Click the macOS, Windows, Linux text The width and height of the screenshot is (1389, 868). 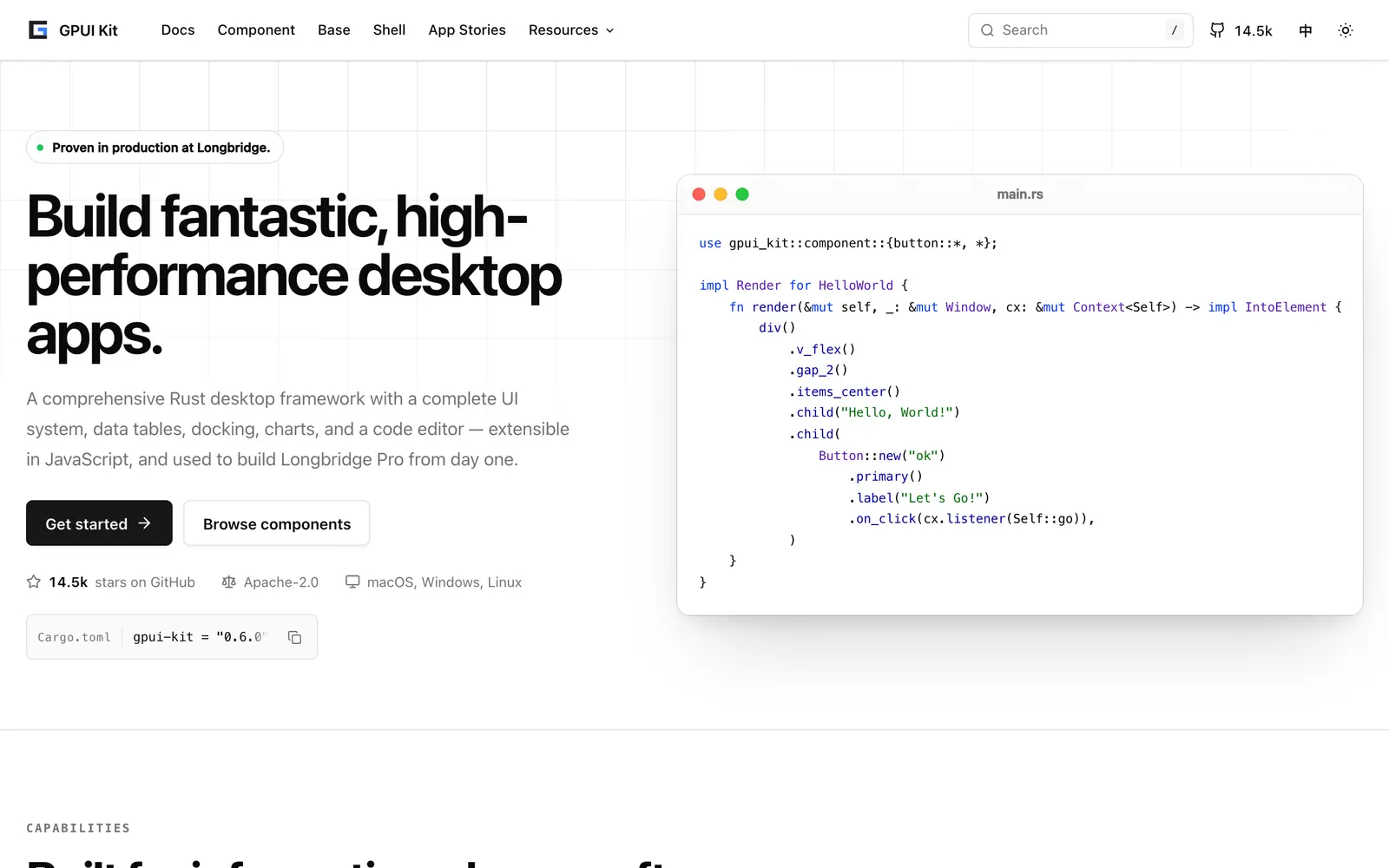click(x=444, y=582)
